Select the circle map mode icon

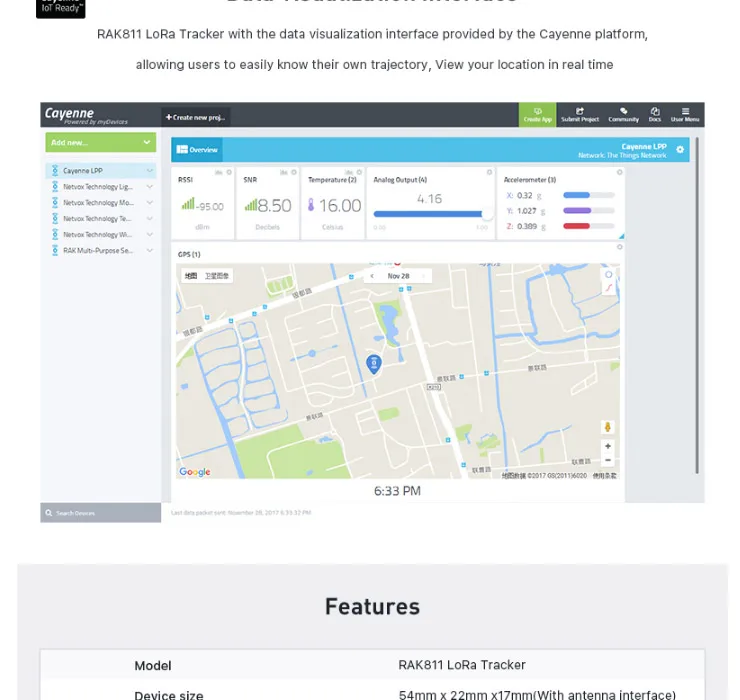(x=609, y=275)
